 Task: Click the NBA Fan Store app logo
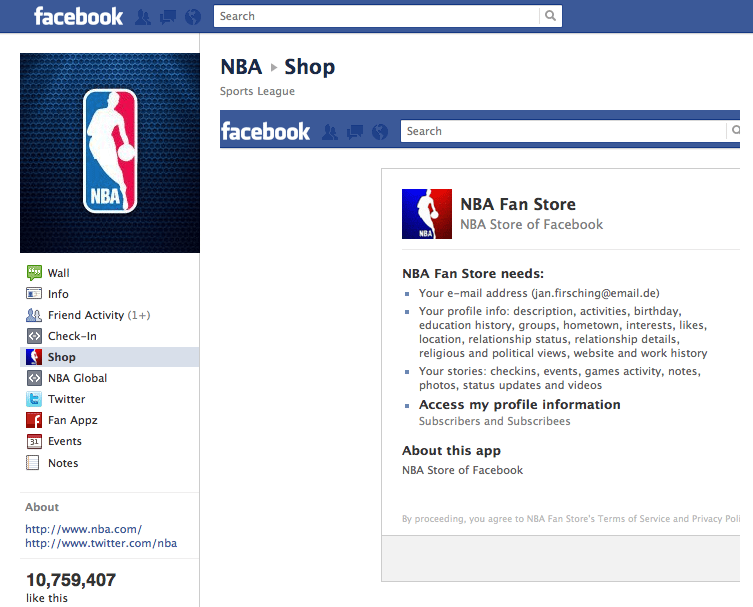click(x=427, y=214)
